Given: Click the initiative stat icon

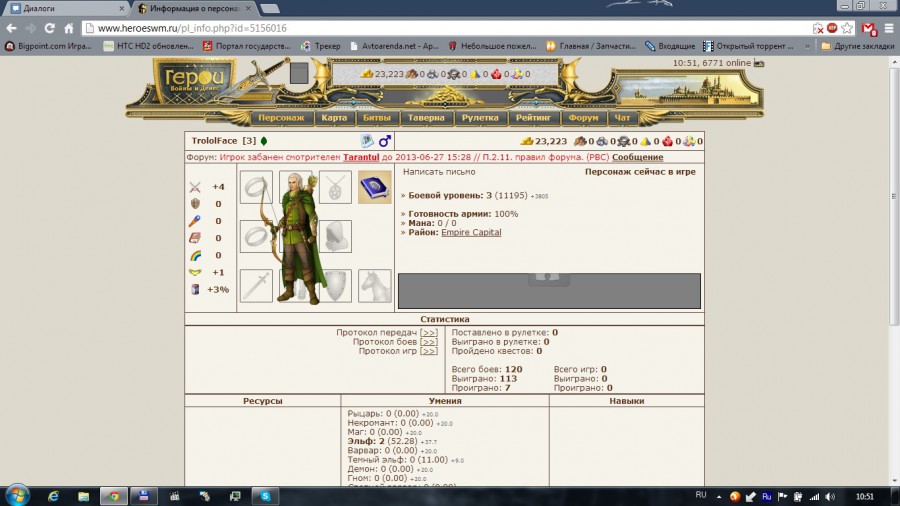Looking at the screenshot, I should pyautogui.click(x=195, y=289).
